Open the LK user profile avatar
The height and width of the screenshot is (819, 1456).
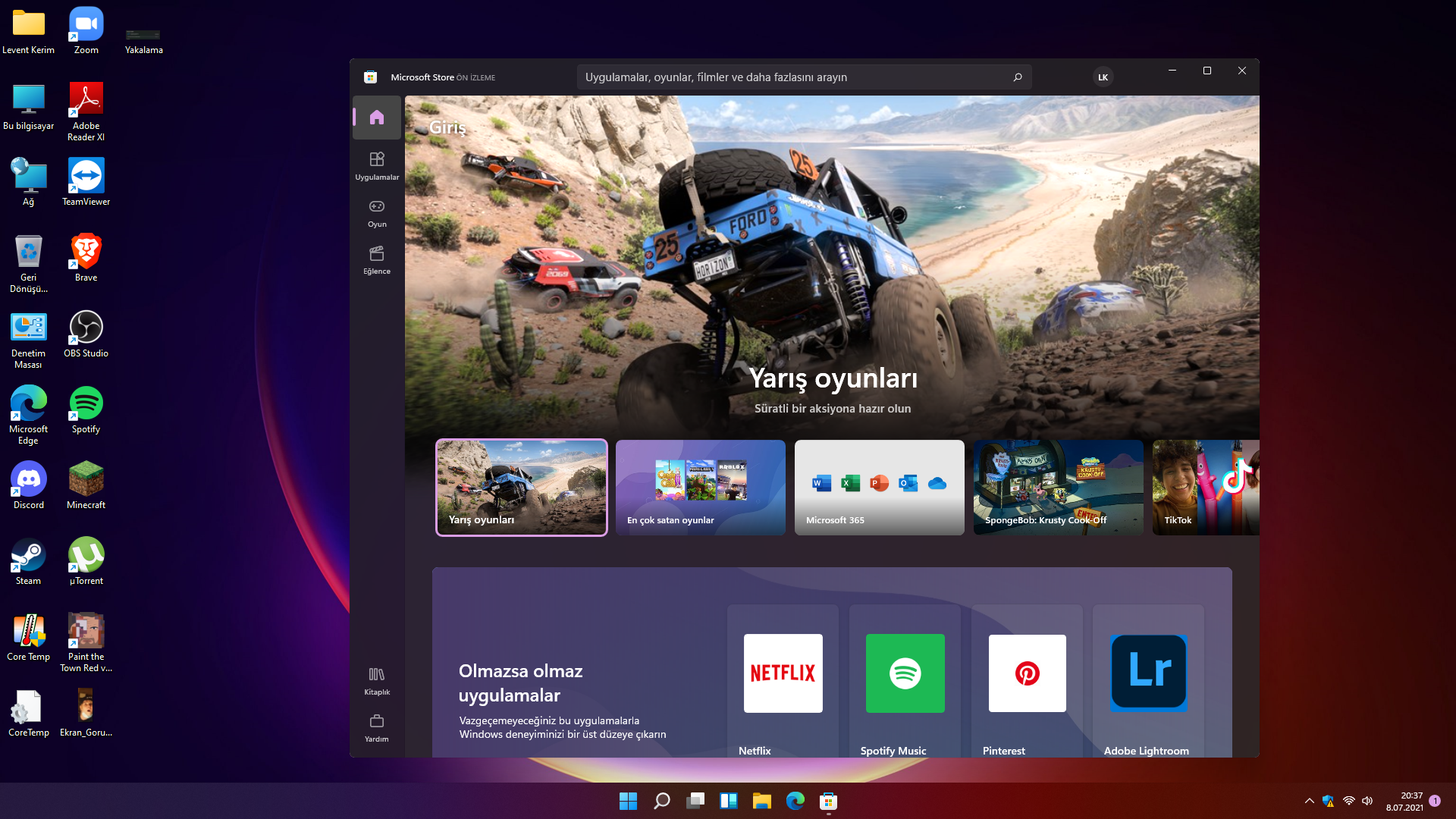1103,77
